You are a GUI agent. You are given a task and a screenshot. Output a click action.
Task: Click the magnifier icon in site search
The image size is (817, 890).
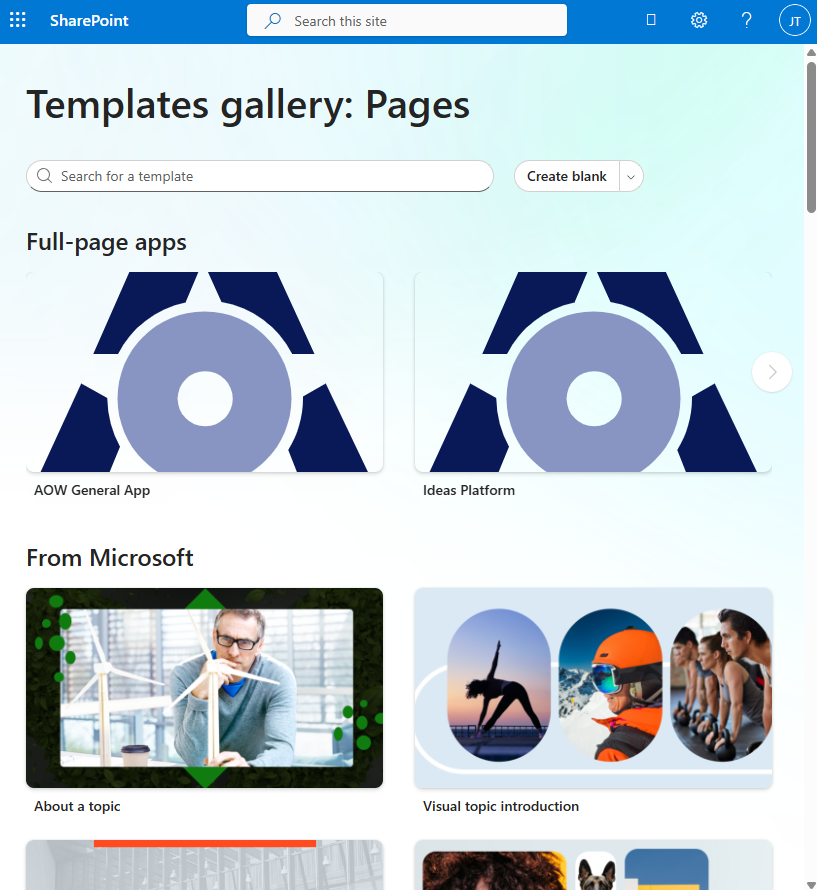point(273,20)
